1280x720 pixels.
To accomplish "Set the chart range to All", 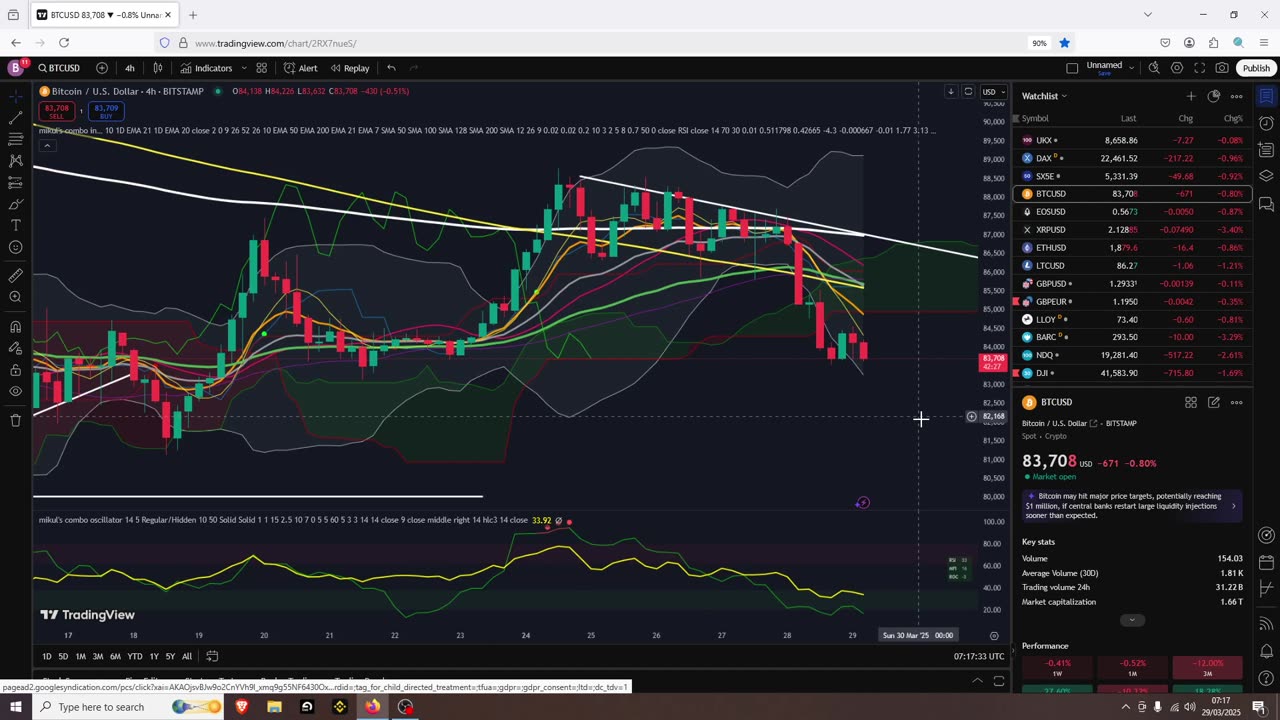I will tap(187, 656).
